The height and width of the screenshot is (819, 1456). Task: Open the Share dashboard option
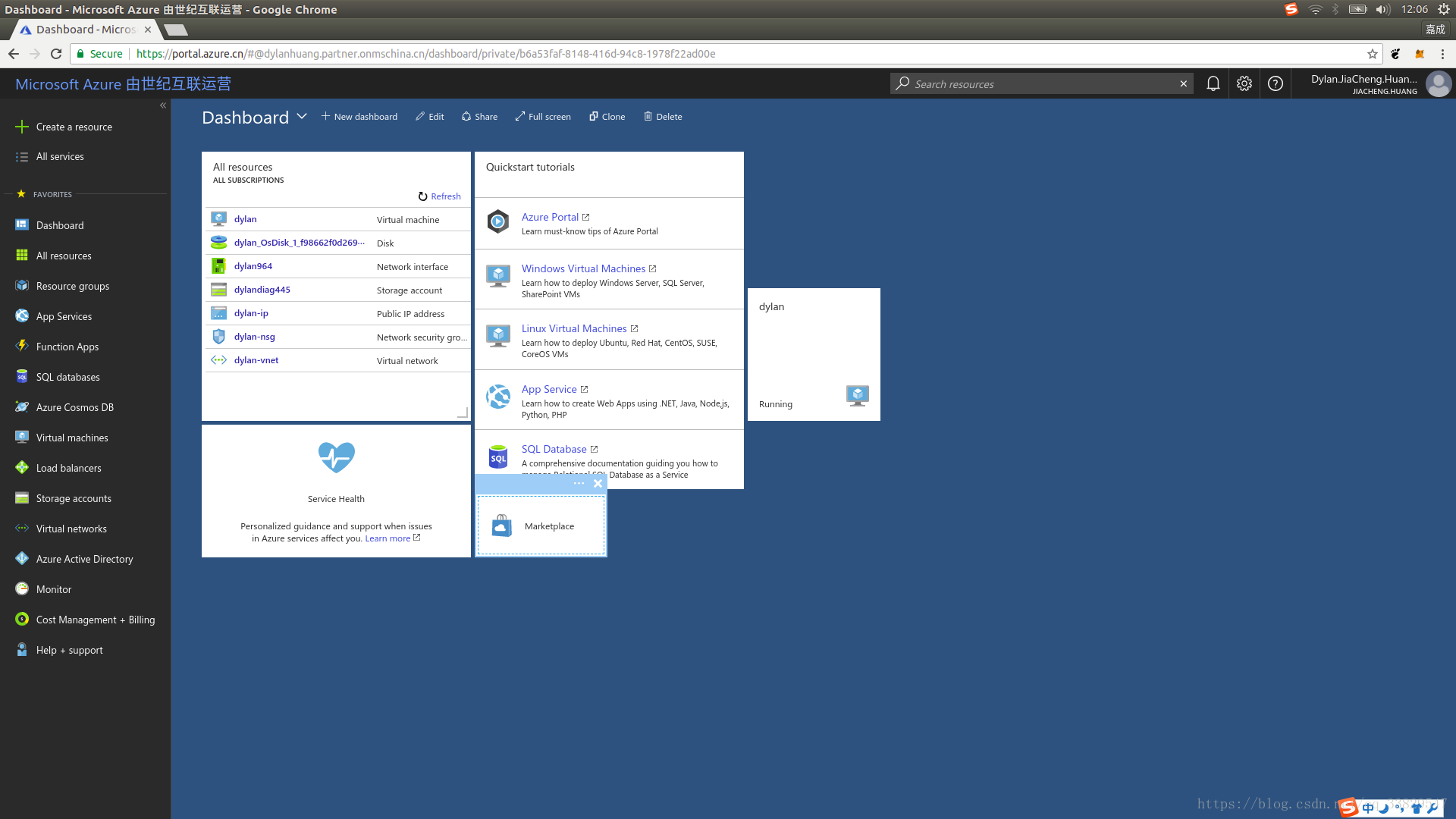(x=479, y=116)
